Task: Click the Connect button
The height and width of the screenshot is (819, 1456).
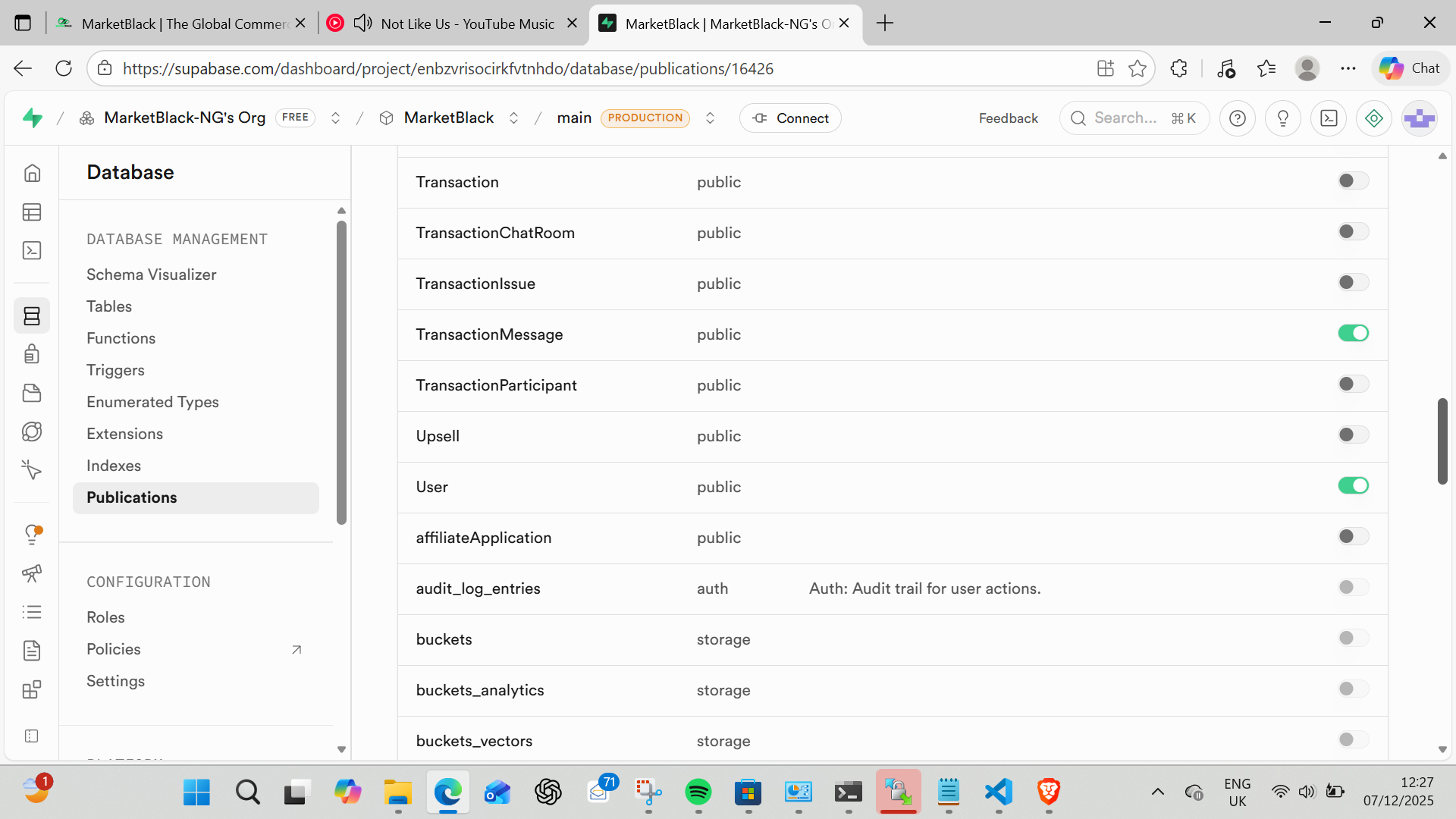Action: pos(790,118)
